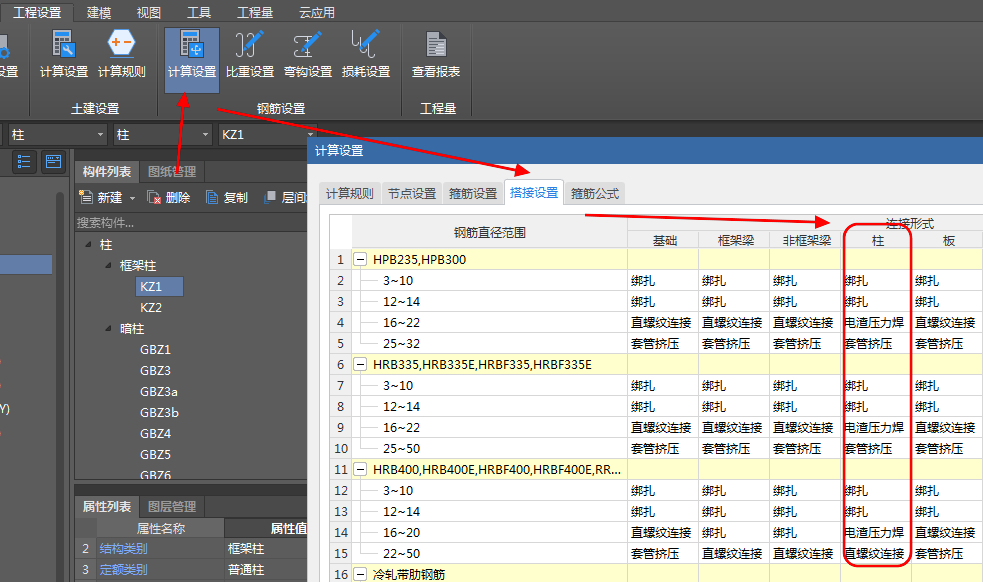Select KZ1 in component tree
Screen dimensions: 983x582
[159, 287]
